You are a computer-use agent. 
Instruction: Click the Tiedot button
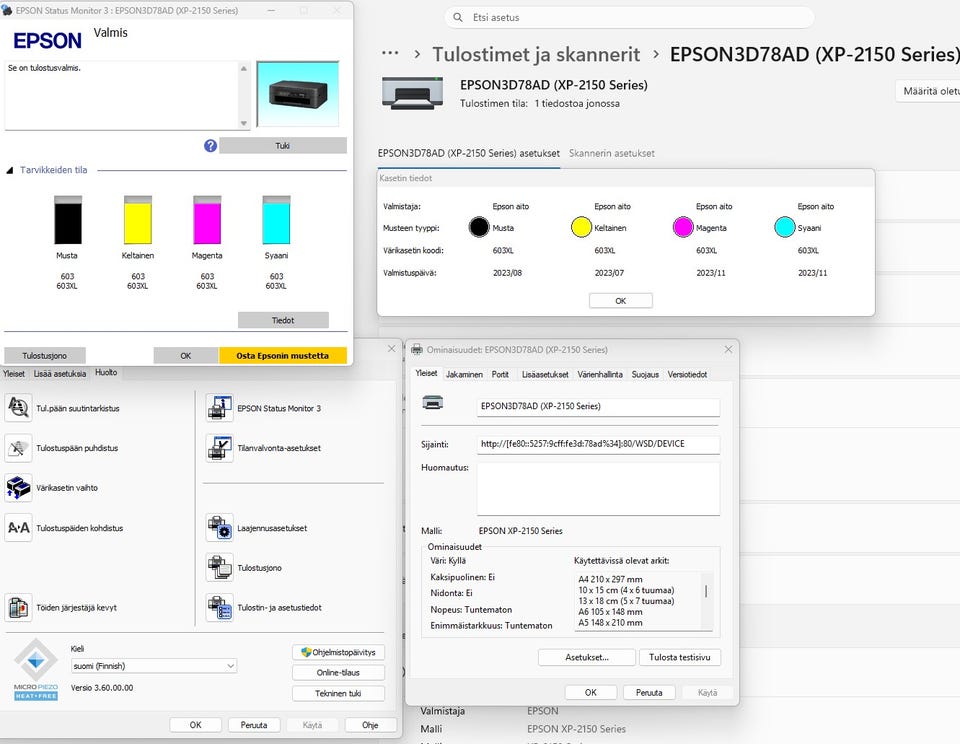(x=283, y=320)
